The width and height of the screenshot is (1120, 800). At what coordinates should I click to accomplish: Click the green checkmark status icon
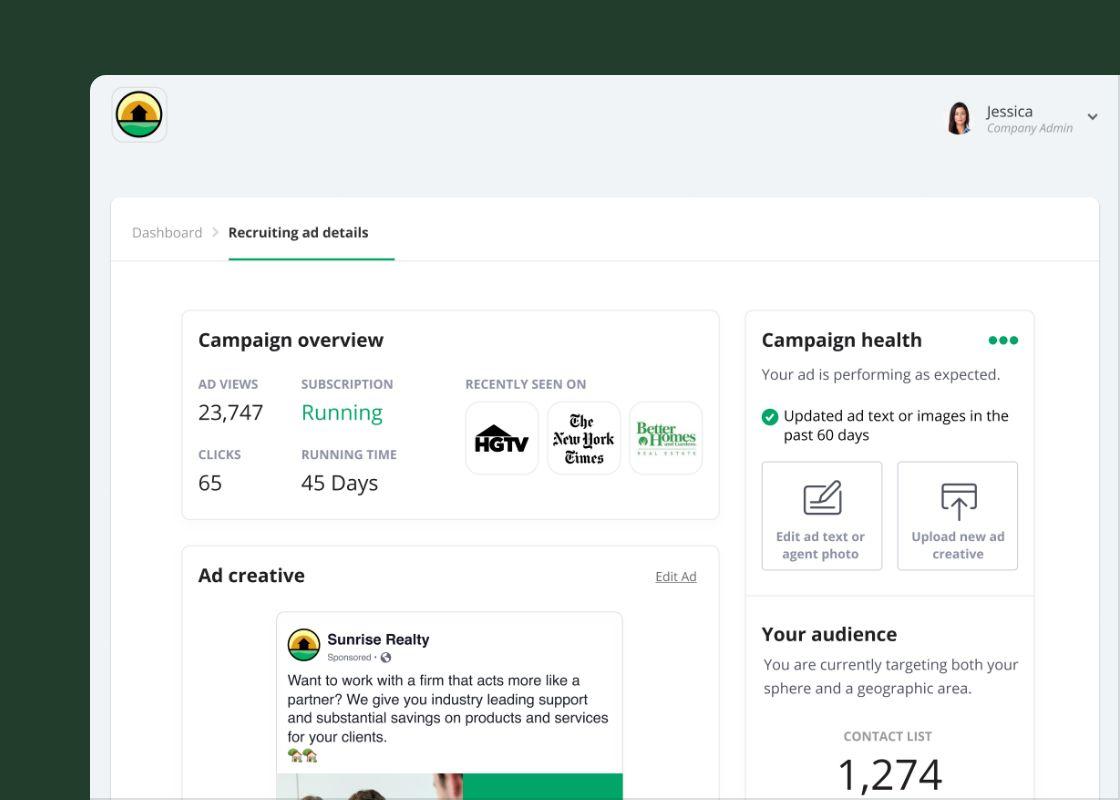coord(769,416)
